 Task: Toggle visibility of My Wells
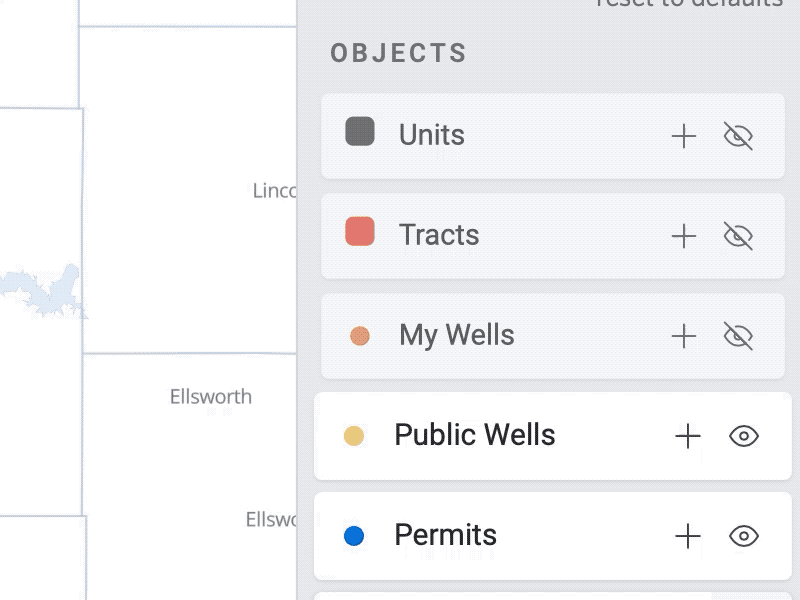pyautogui.click(x=738, y=336)
